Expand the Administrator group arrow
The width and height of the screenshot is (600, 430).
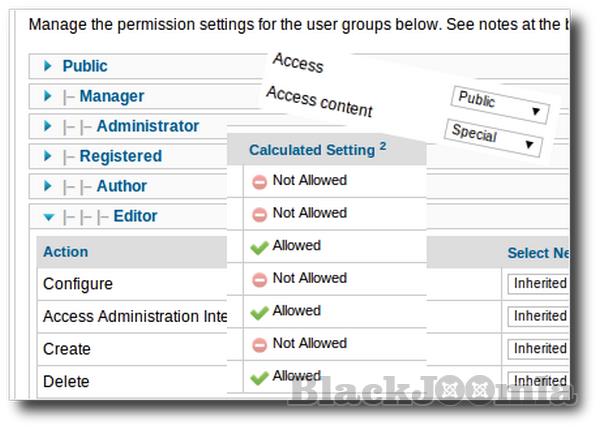point(47,126)
